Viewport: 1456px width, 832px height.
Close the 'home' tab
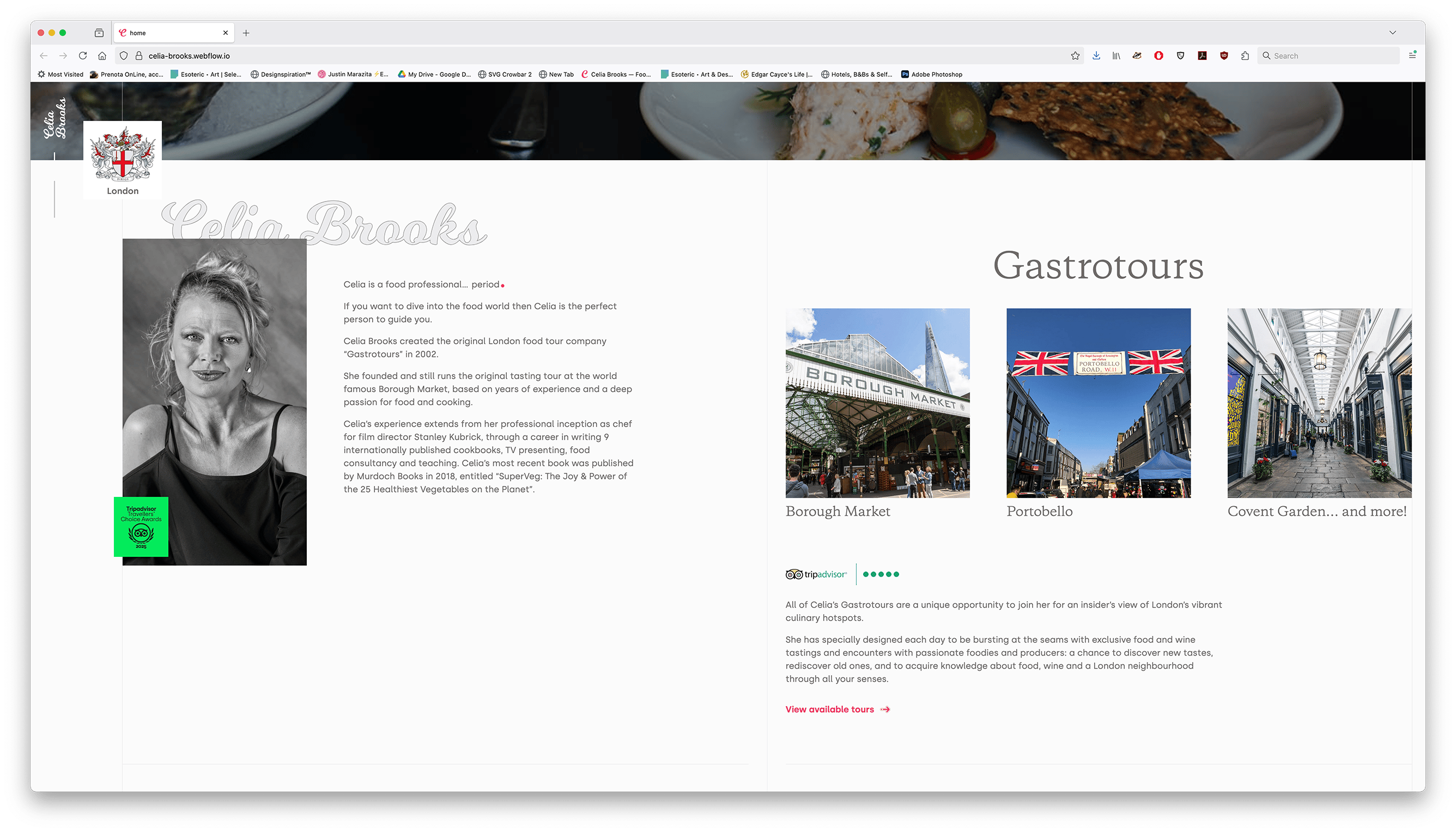pos(225,33)
